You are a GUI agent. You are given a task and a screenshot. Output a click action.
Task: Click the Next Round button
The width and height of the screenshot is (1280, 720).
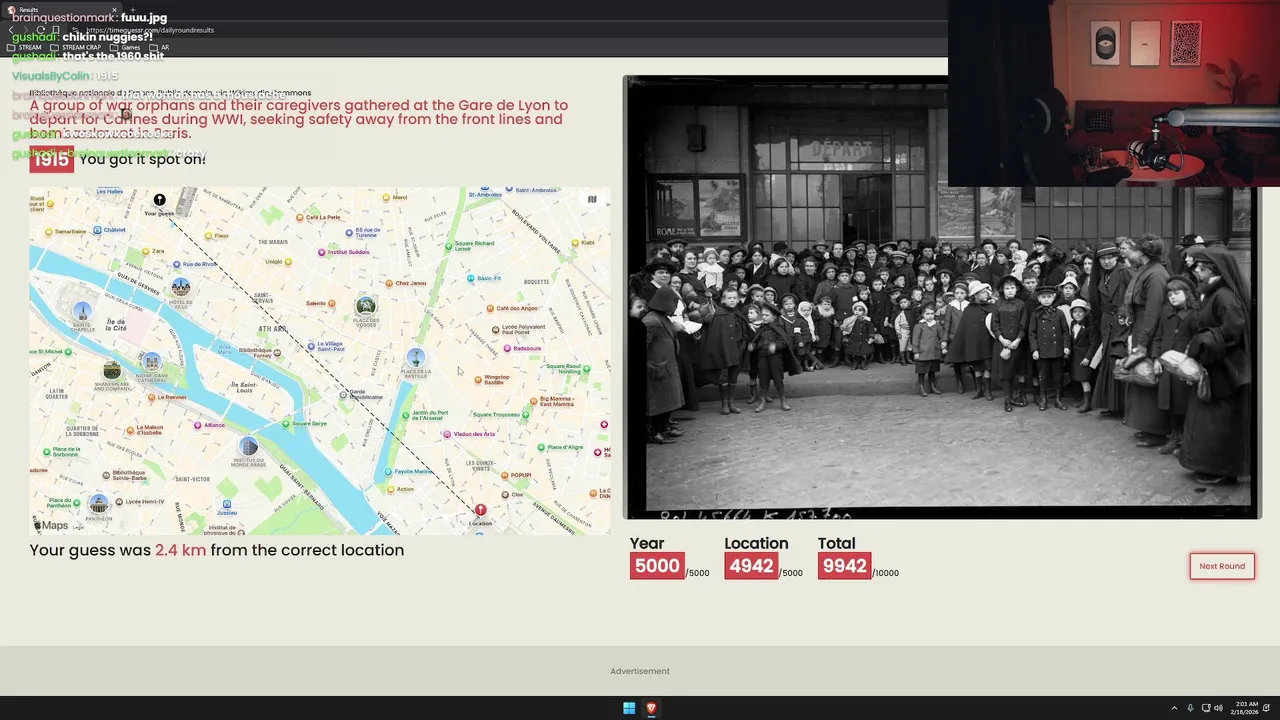coord(1222,566)
